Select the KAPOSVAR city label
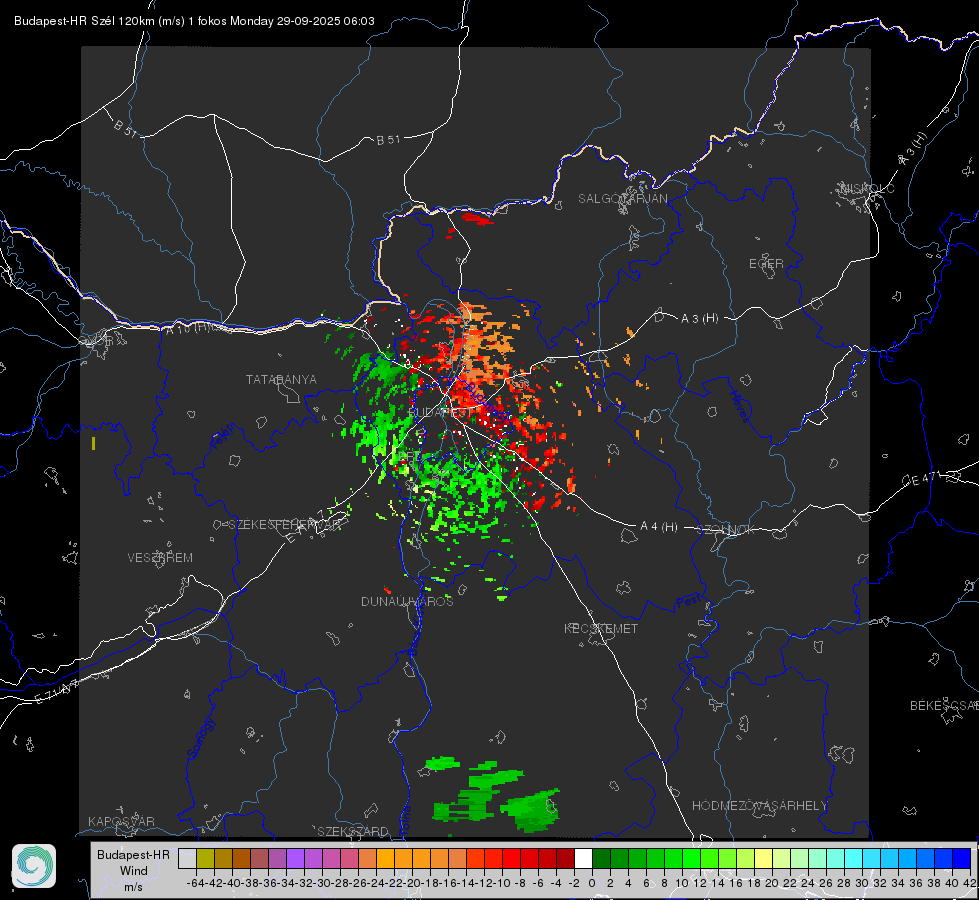This screenshot has height=900, width=979. pyautogui.click(x=121, y=821)
